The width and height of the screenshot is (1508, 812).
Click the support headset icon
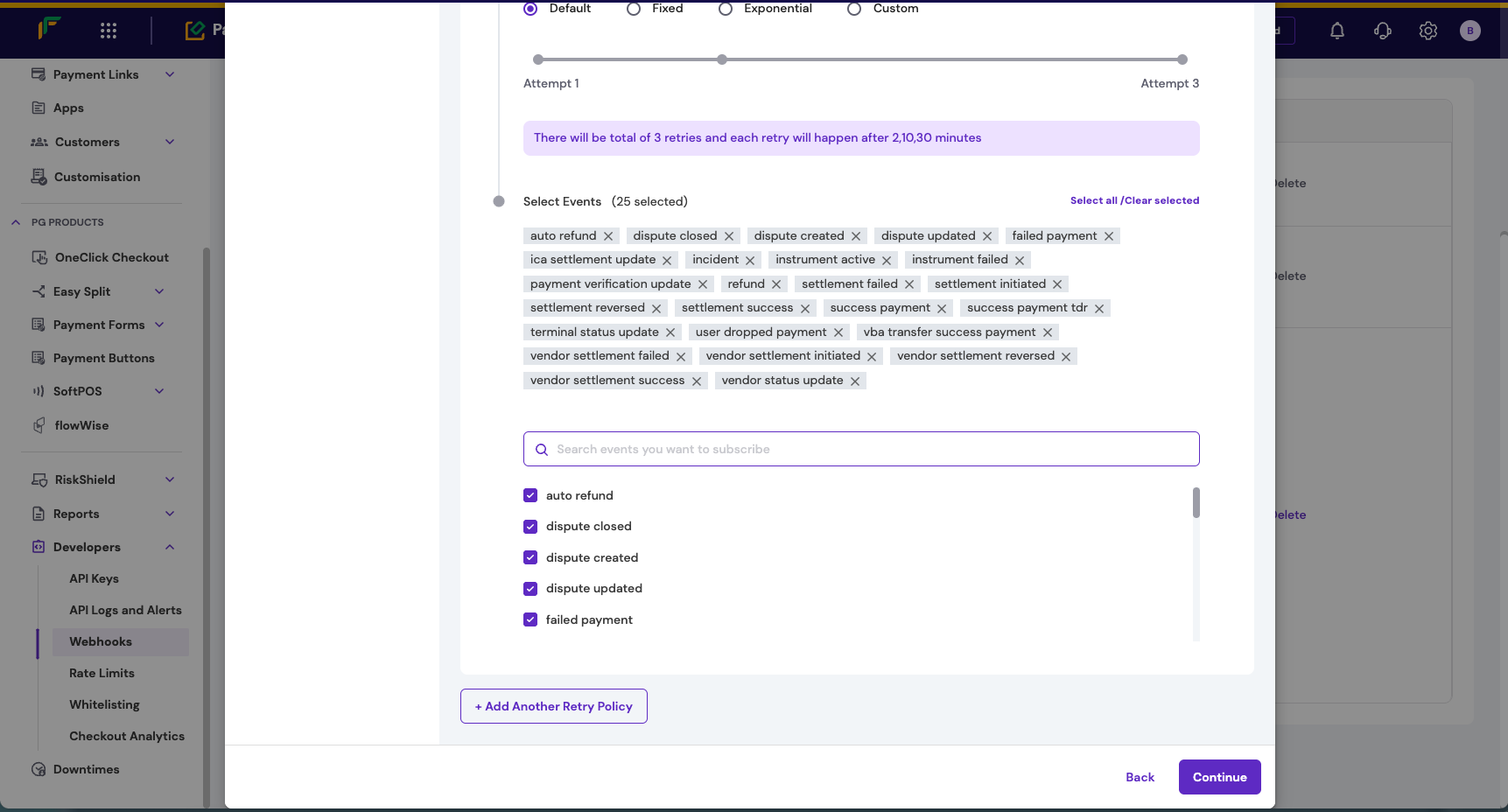tap(1382, 31)
